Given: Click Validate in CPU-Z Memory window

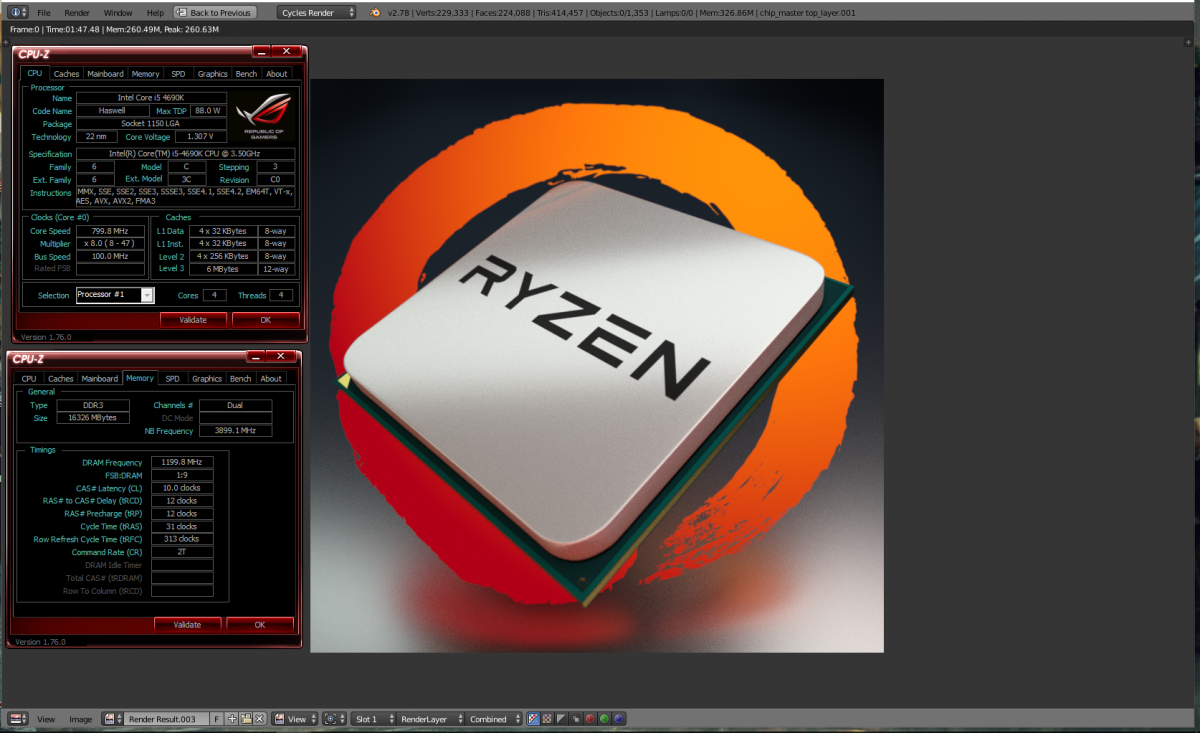Looking at the screenshot, I should coord(187,624).
